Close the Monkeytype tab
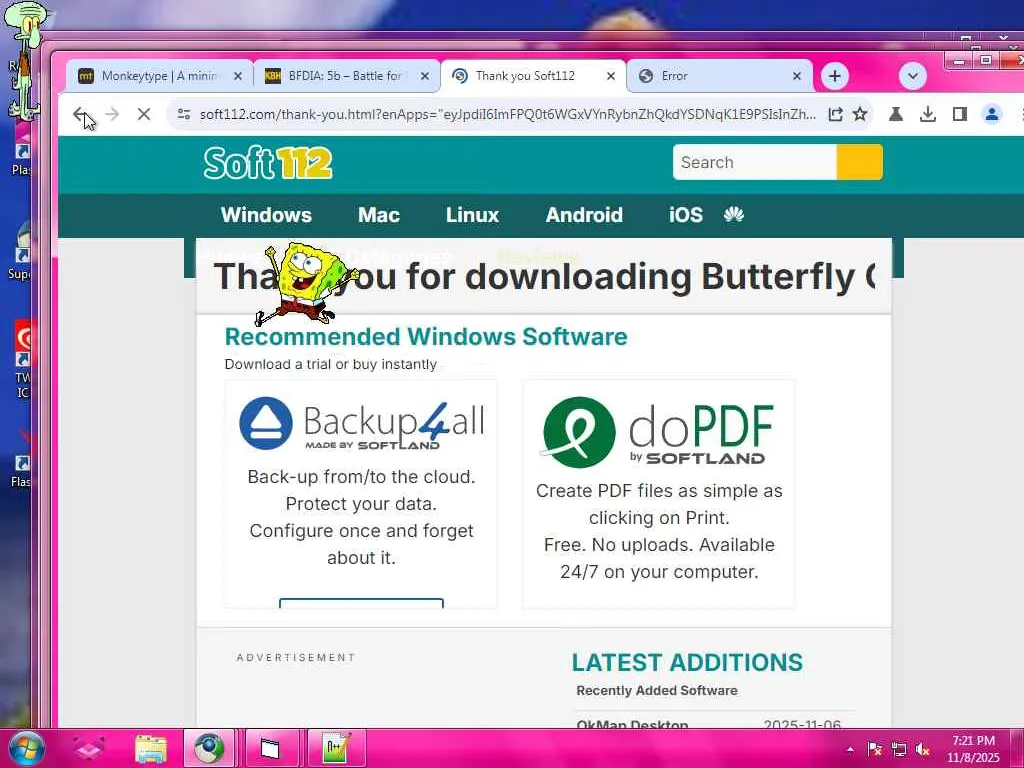The width and height of the screenshot is (1024, 768). (238, 76)
